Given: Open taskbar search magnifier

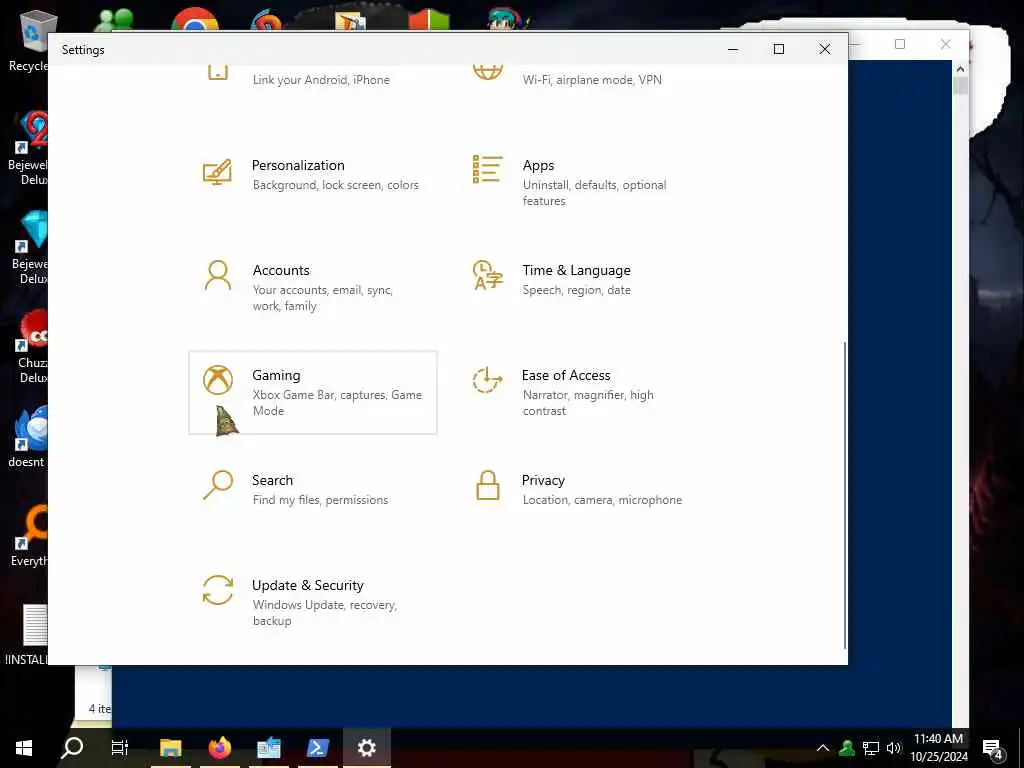Looking at the screenshot, I should pyautogui.click(x=72, y=748).
